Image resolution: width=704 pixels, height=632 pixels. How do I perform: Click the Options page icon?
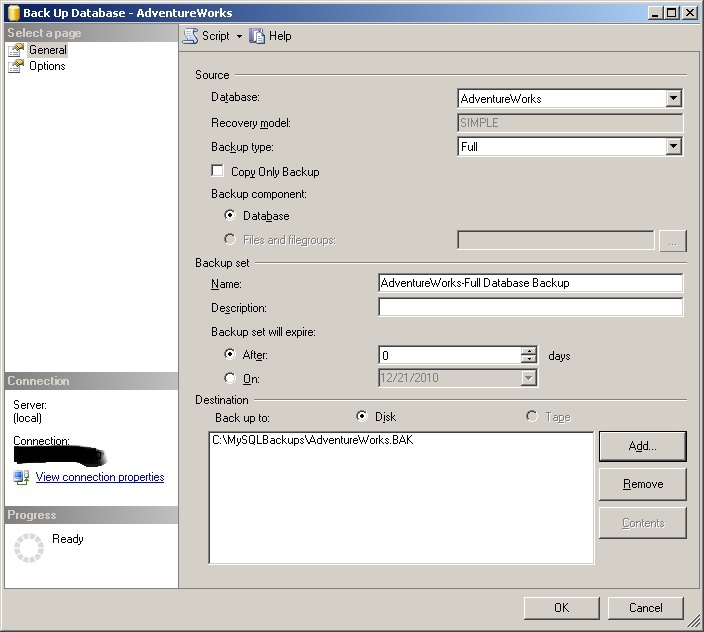pyautogui.click(x=16, y=66)
